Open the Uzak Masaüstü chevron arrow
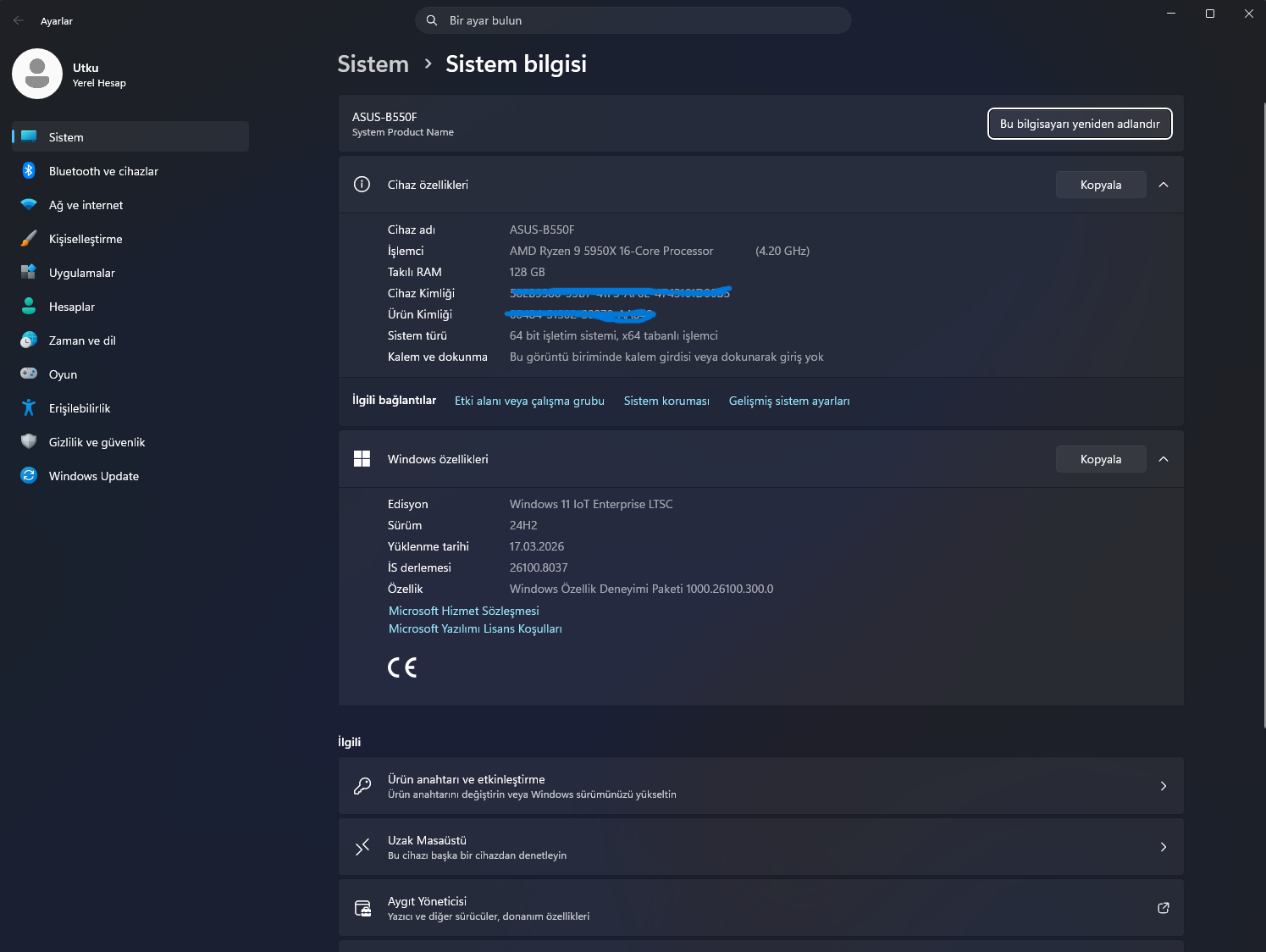This screenshot has height=952, width=1266. point(1164,847)
